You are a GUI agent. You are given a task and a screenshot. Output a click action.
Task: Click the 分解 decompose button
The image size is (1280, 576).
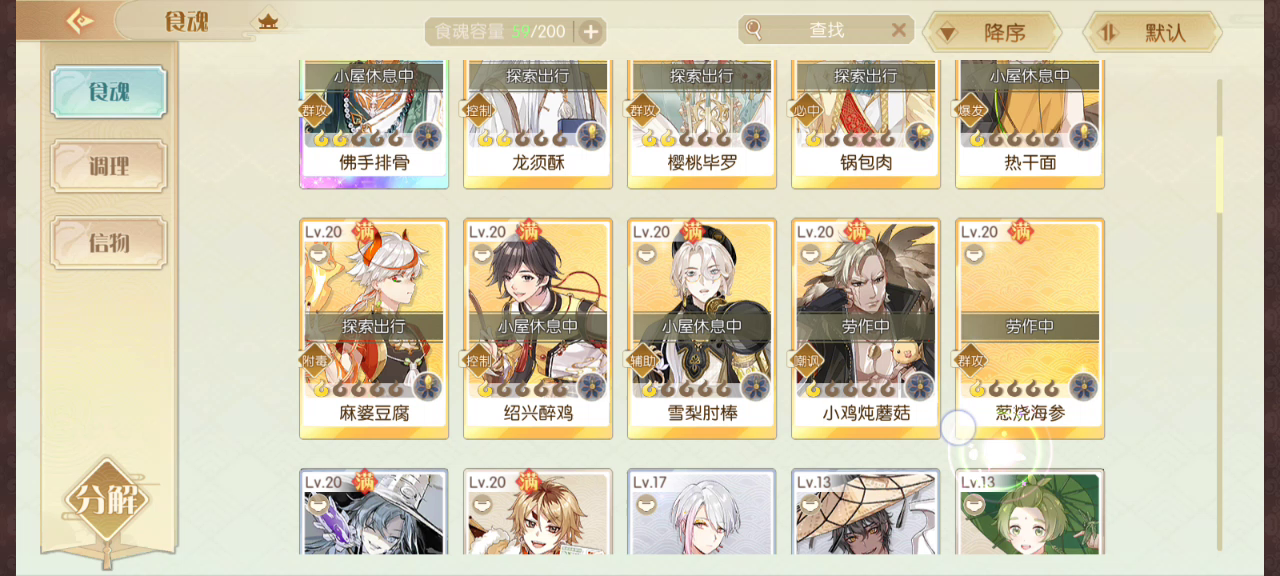point(106,499)
